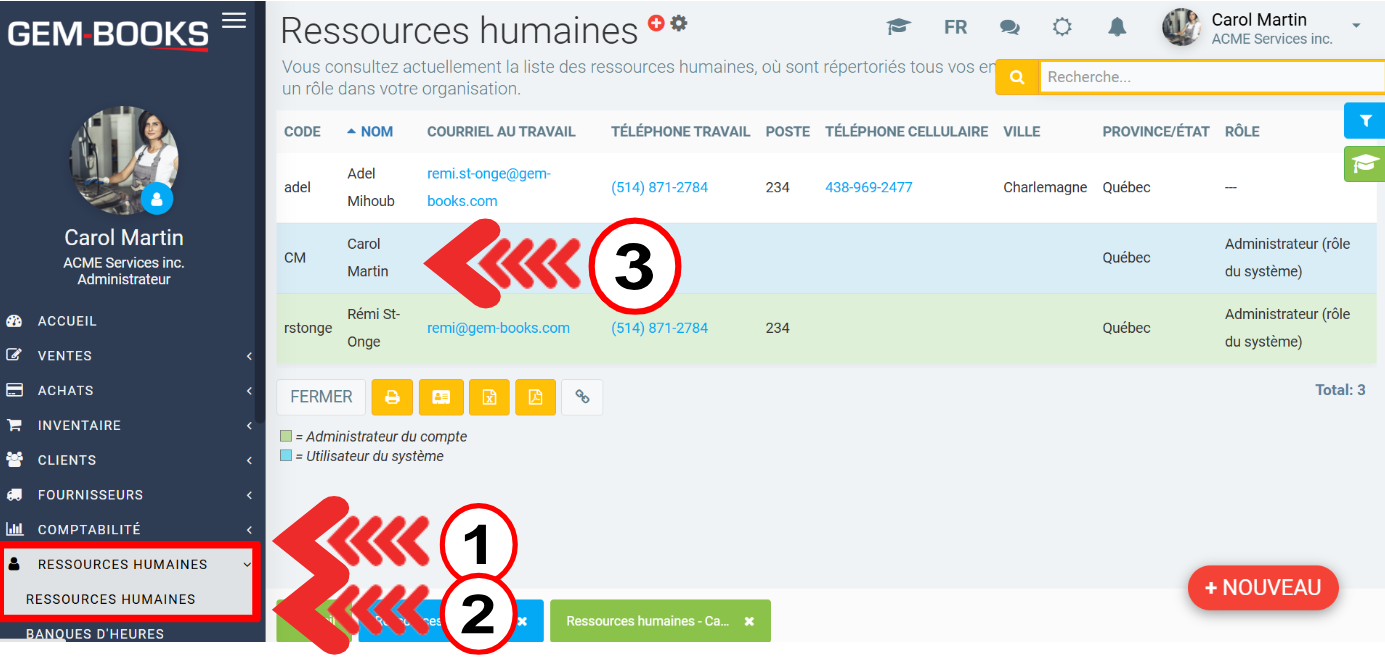1385x657 pixels.
Task: Click the contact card export icon
Action: coord(441,397)
